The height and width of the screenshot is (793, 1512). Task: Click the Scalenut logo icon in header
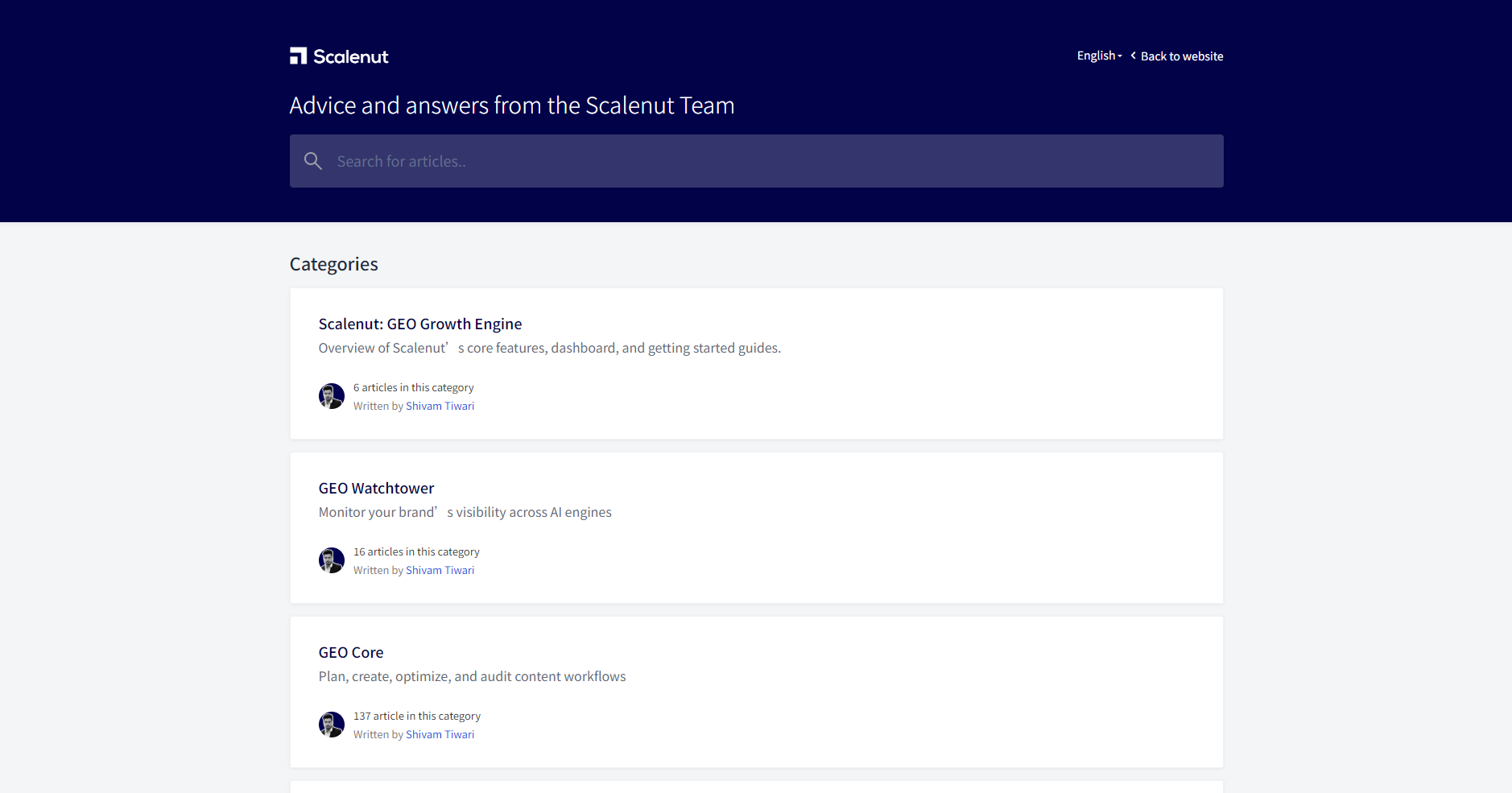coord(298,56)
